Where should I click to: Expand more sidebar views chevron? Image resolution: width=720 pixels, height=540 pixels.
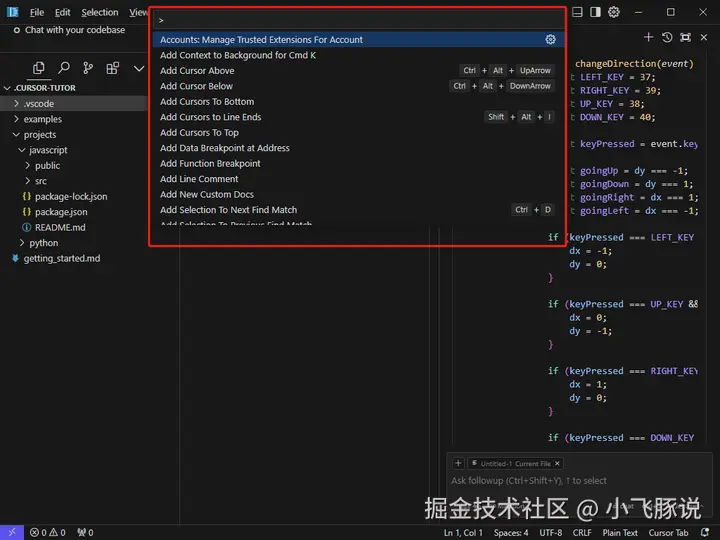click(x=139, y=69)
